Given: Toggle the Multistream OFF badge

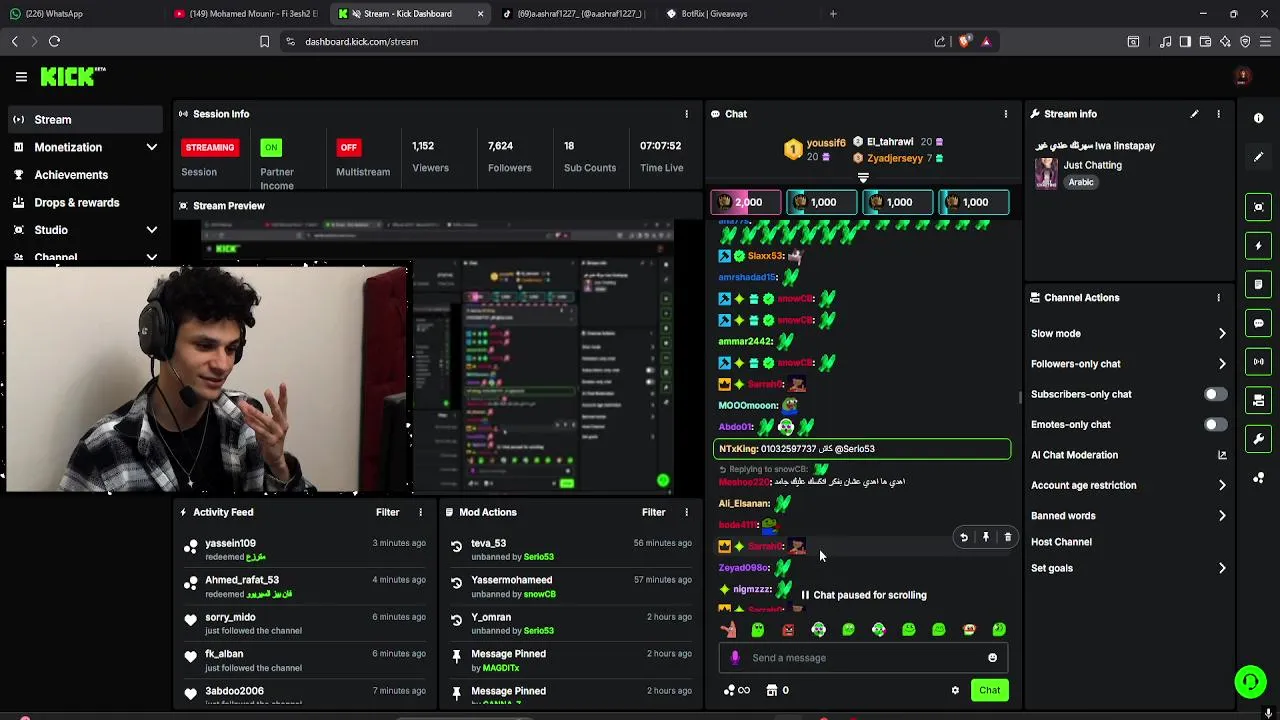Looking at the screenshot, I should click(348, 147).
